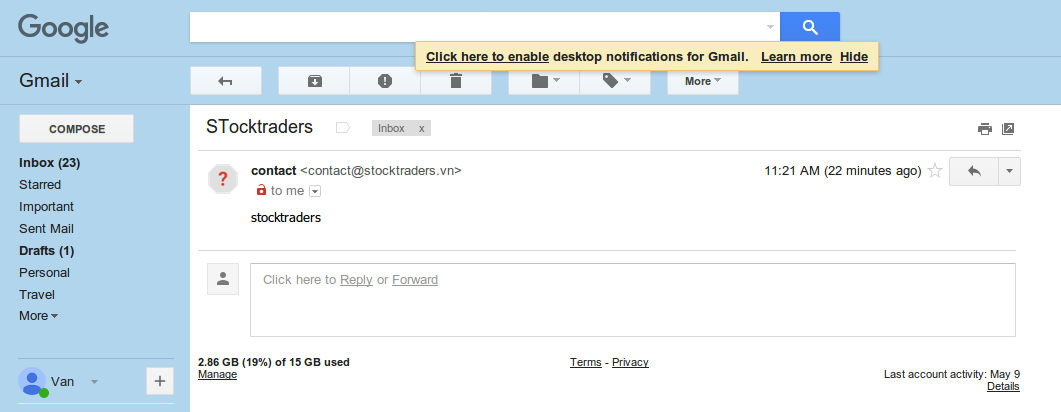Print all with printer icon
This screenshot has height=412, width=1061.
985,129
